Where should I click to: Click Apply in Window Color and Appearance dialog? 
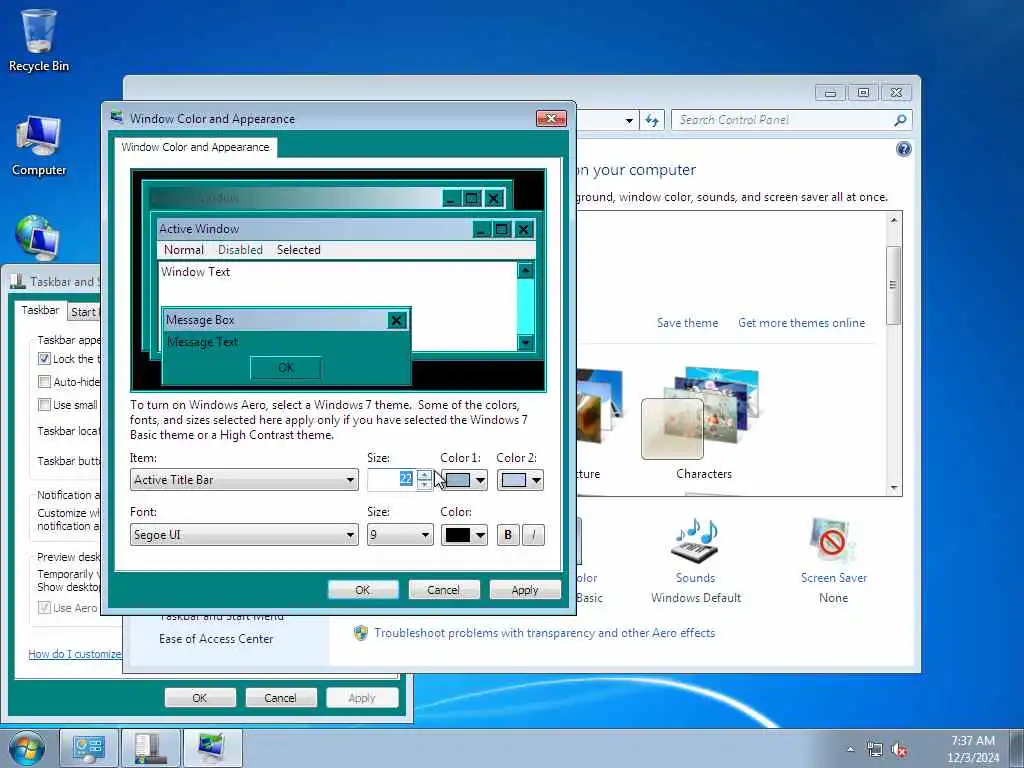tap(525, 590)
